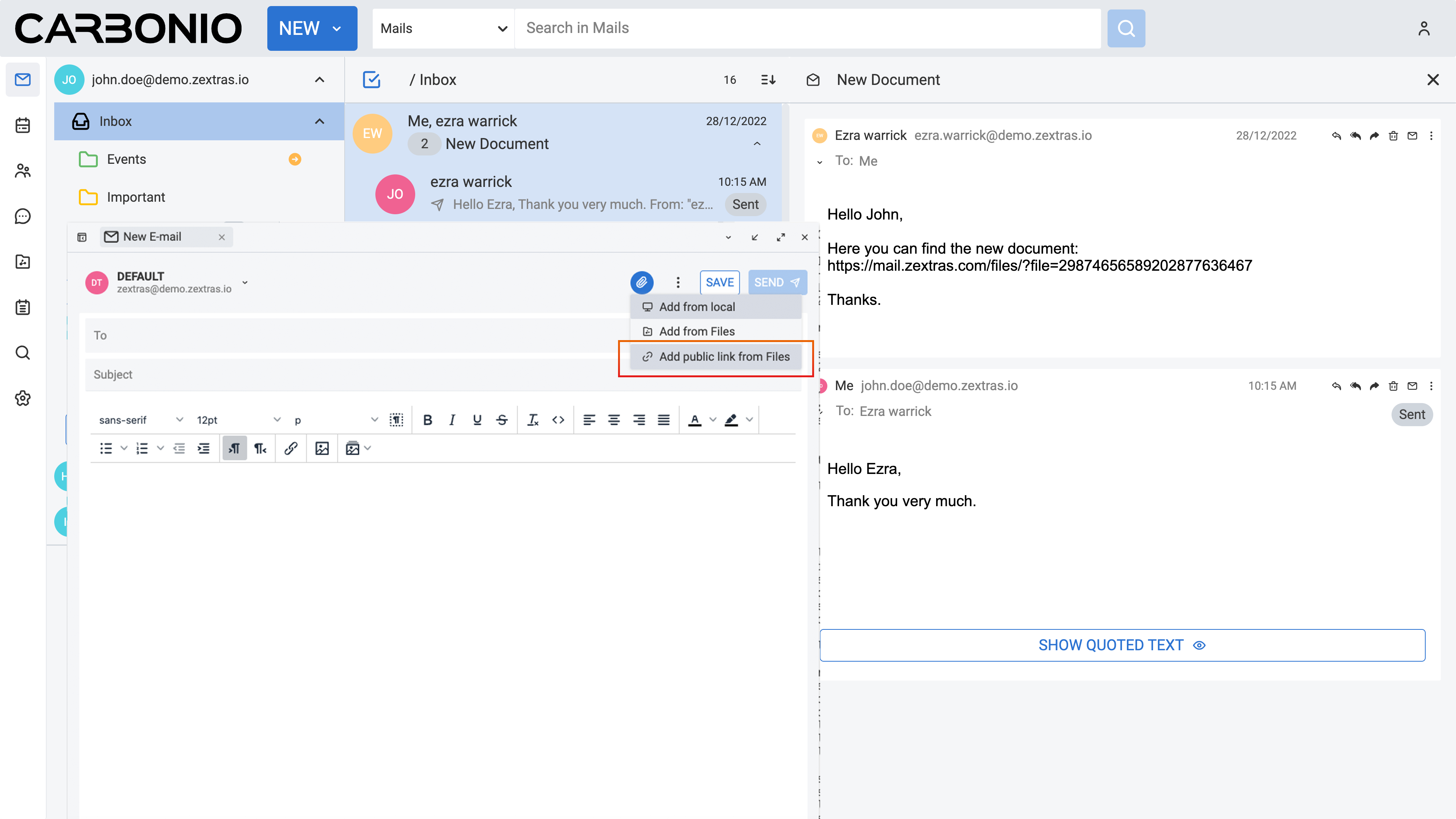The width and height of the screenshot is (1456, 819).
Task: Open the Calendar icon in the sidebar
Action: point(23,125)
